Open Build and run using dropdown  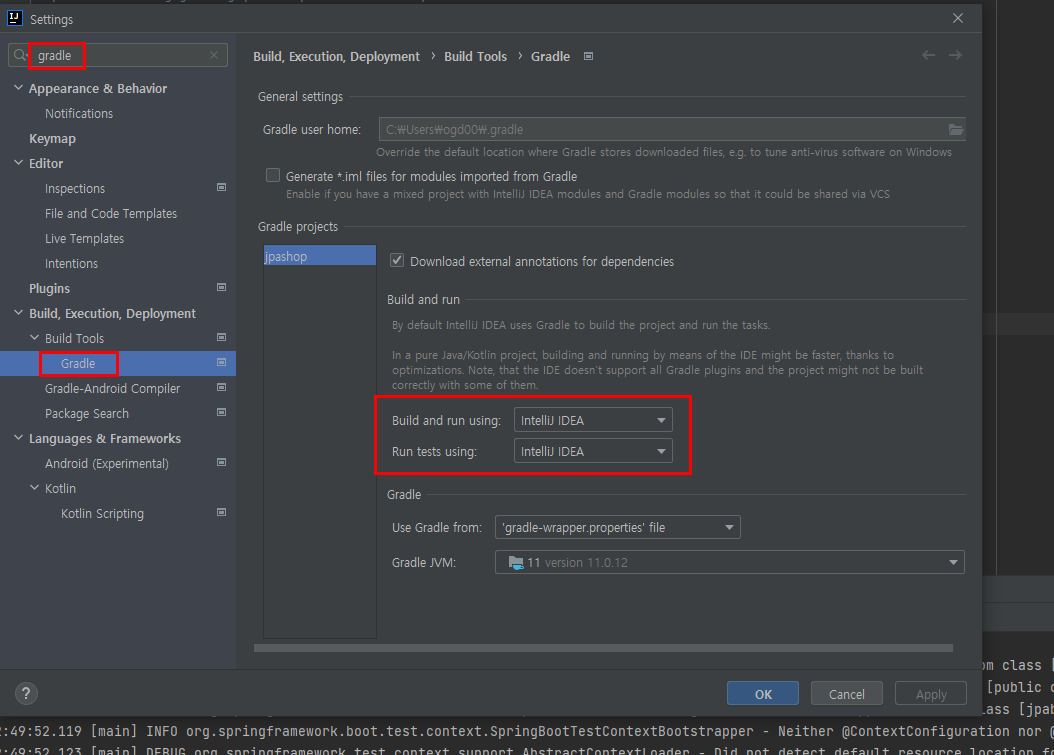pos(593,420)
